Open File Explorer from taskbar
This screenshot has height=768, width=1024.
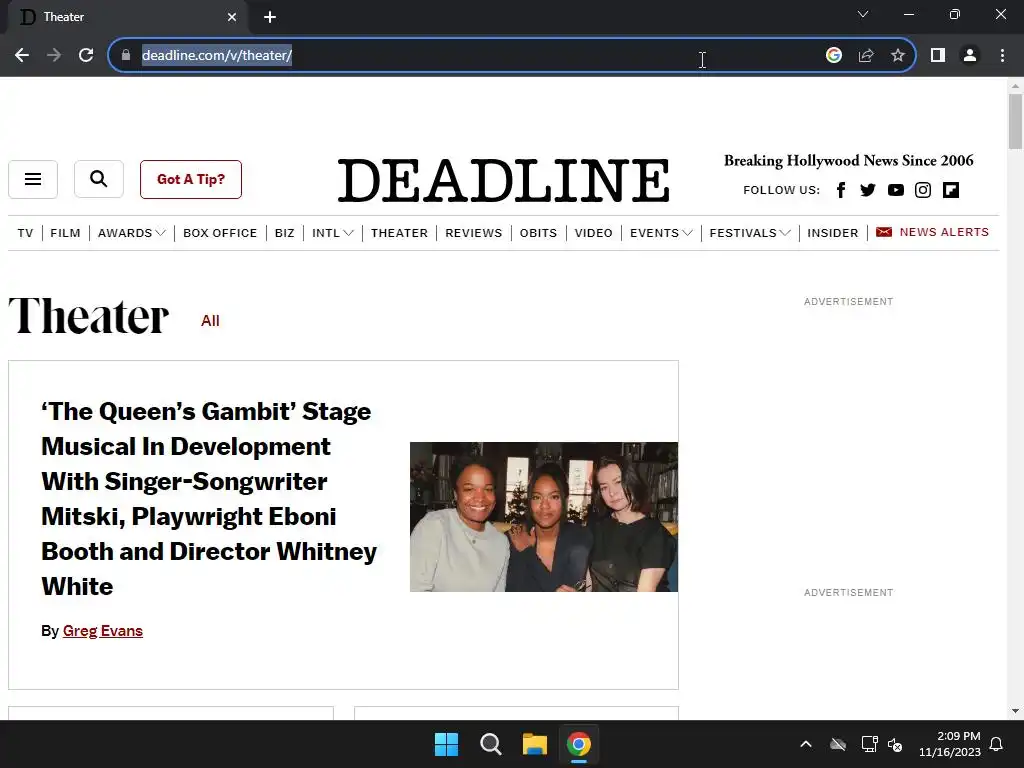[x=535, y=744]
